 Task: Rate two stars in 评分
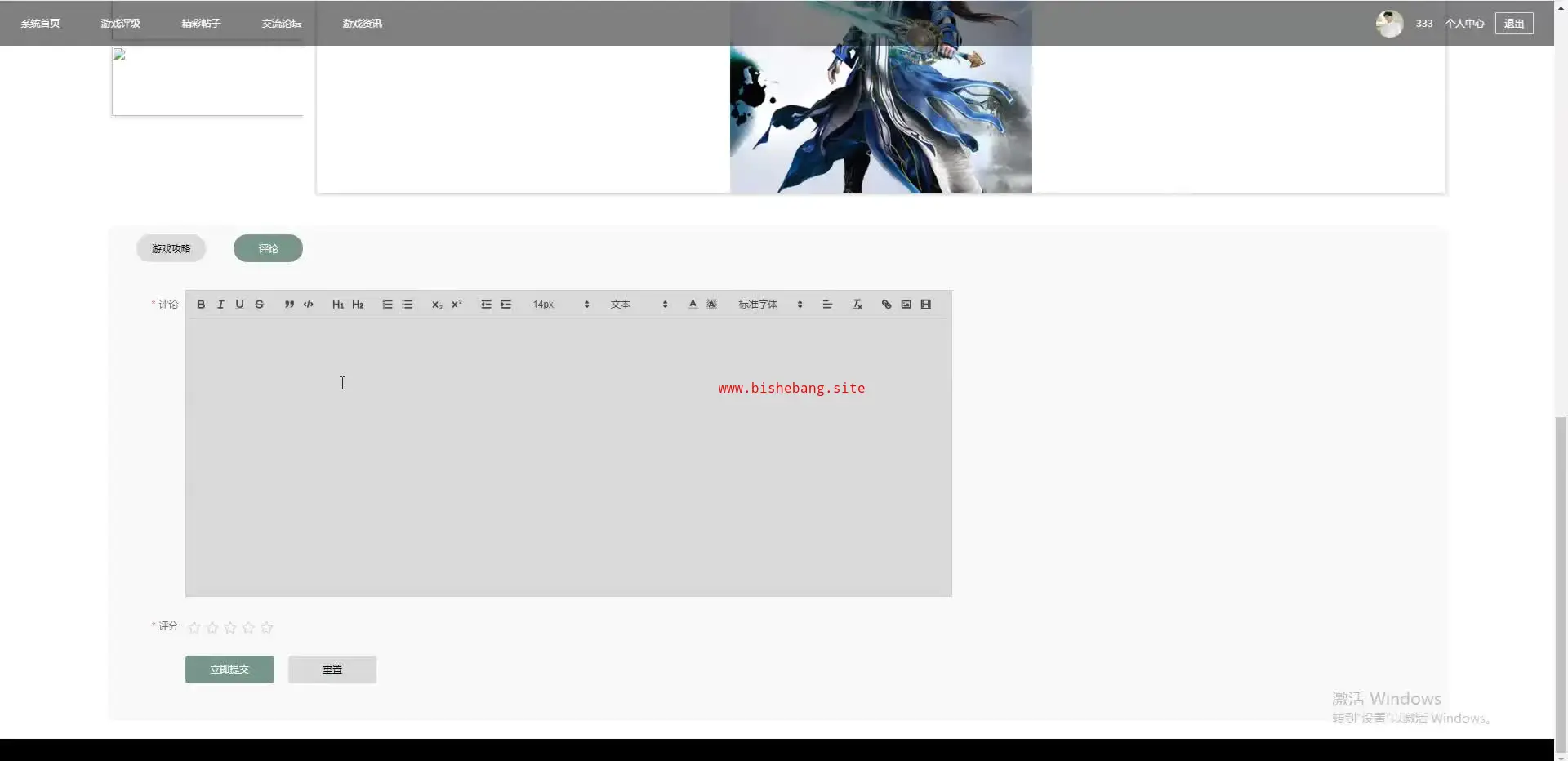tap(212, 627)
